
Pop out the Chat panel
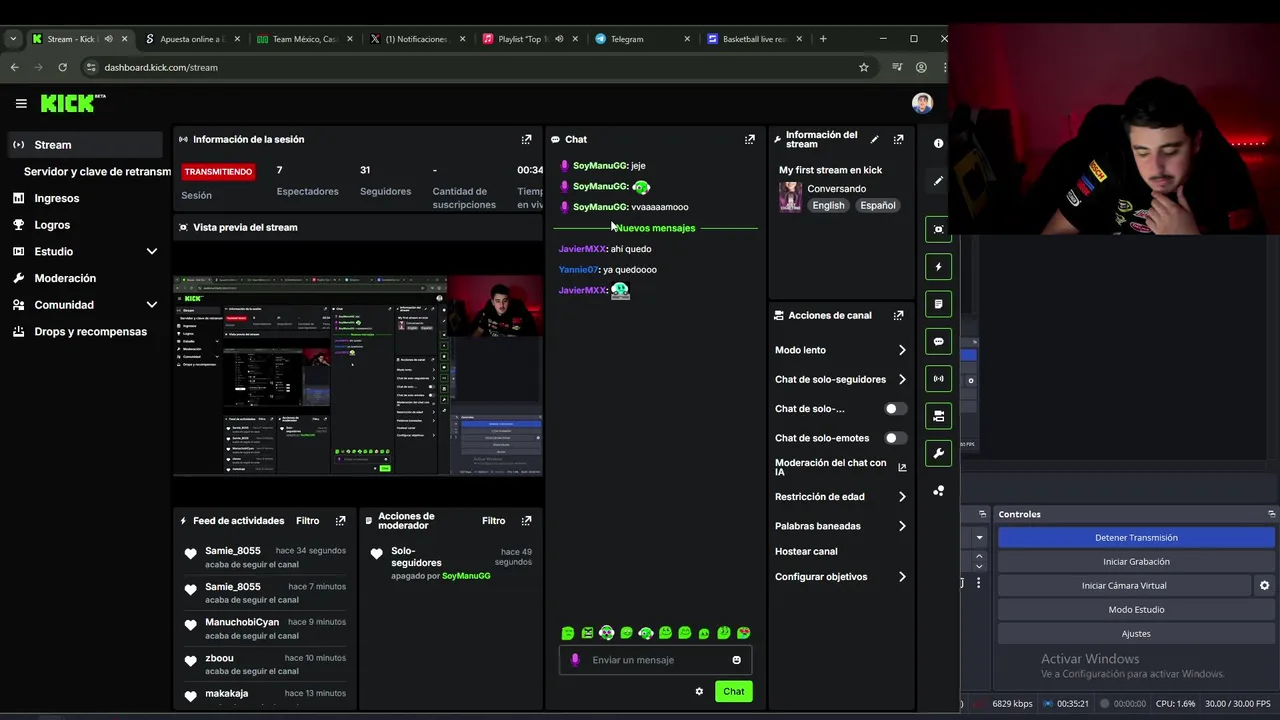coord(749,140)
